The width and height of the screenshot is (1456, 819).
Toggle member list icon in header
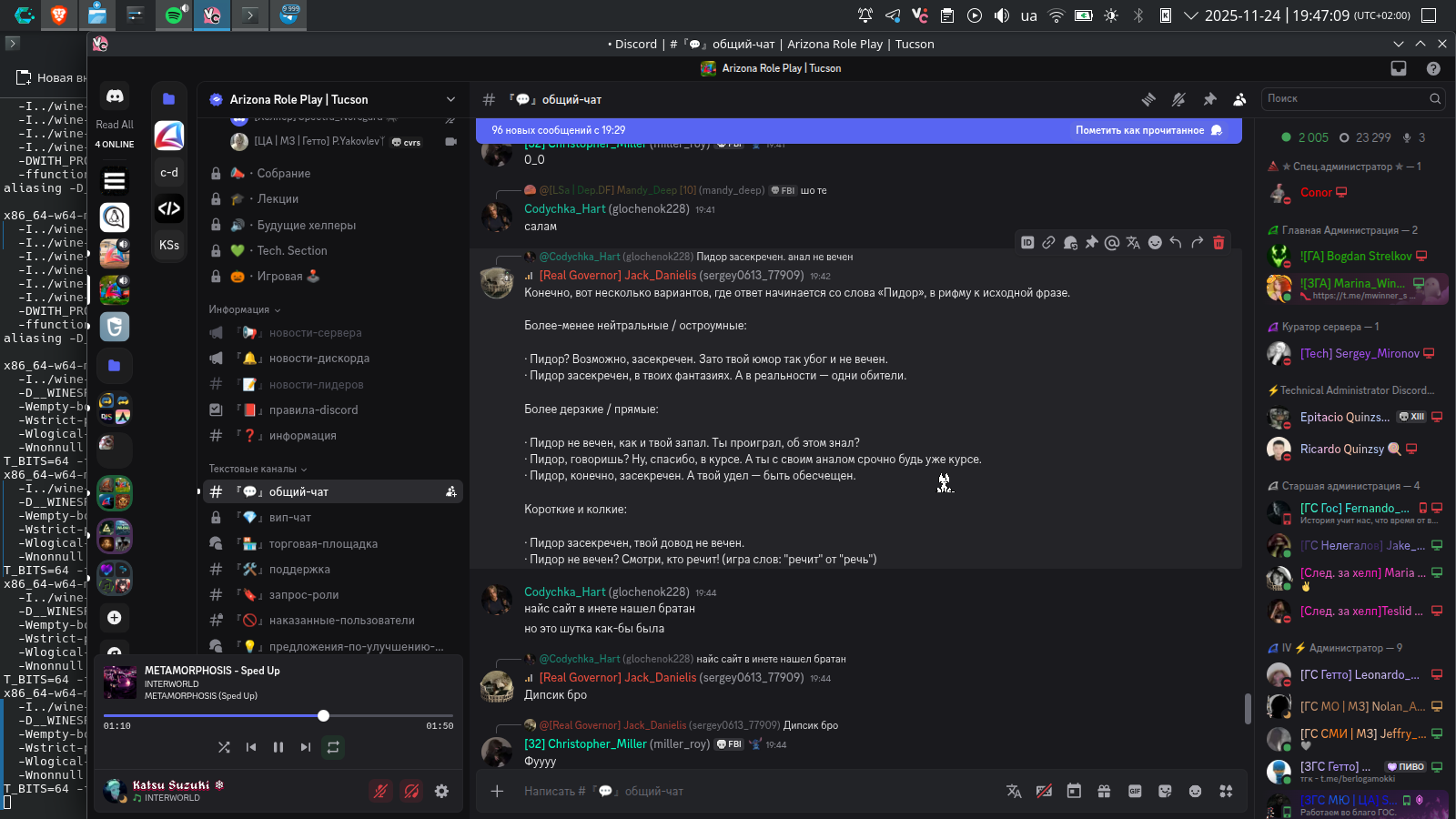click(1239, 99)
